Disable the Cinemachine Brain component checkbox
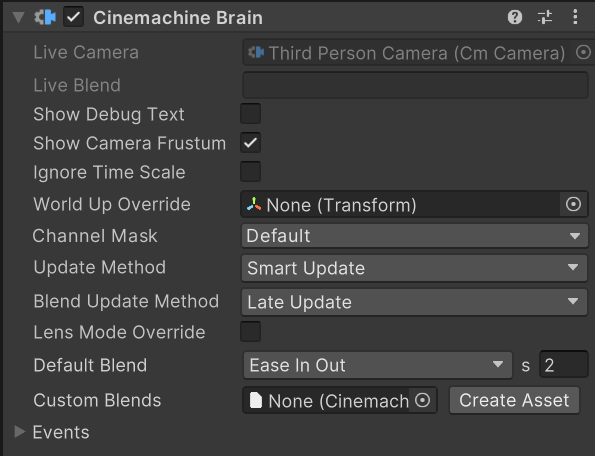Viewport: 595px width, 456px height. click(73, 17)
